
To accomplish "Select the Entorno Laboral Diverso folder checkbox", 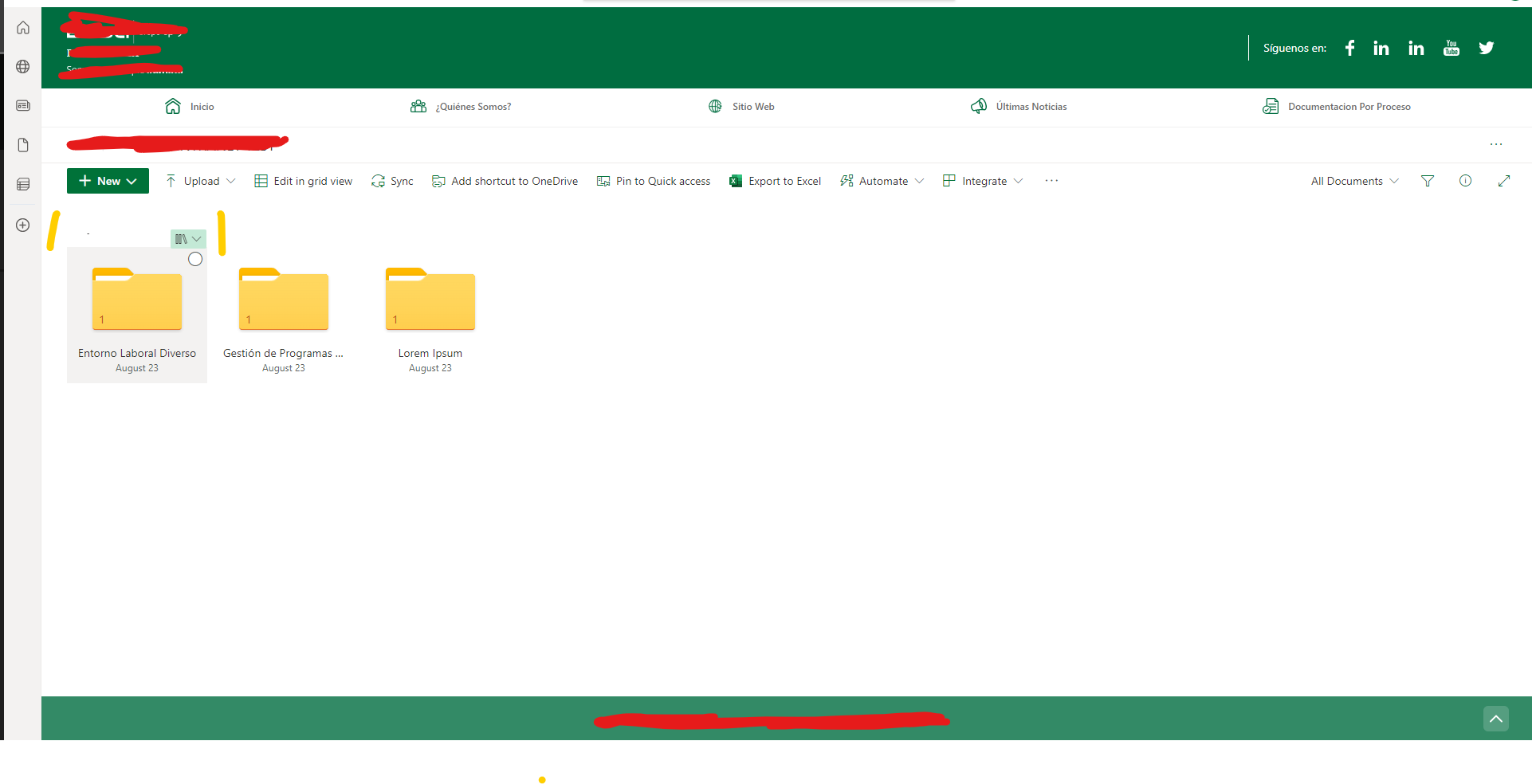I will tap(195, 259).
